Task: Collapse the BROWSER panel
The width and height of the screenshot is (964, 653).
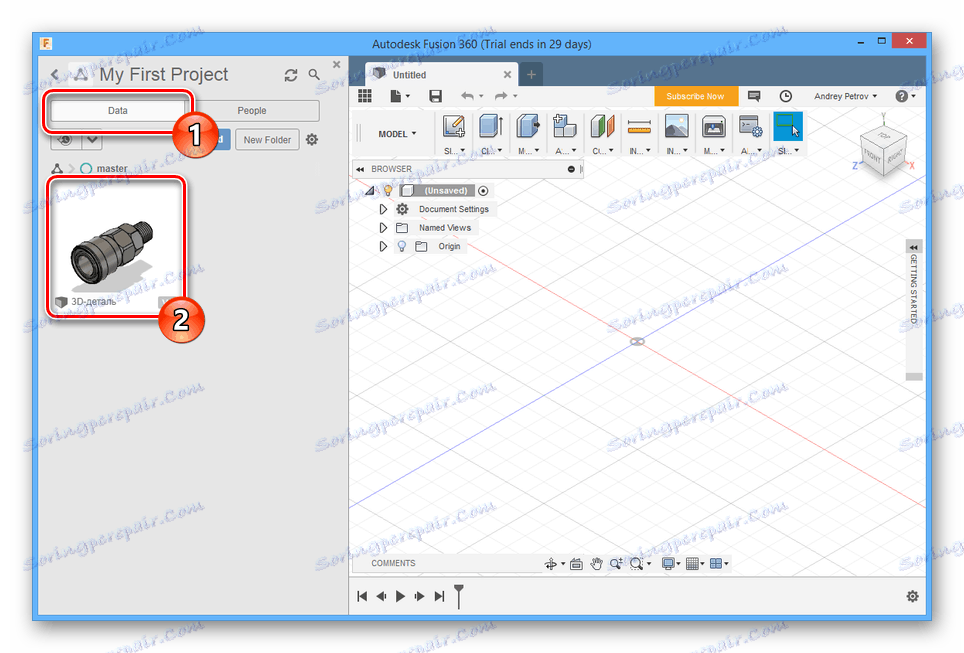Action: tap(360, 168)
